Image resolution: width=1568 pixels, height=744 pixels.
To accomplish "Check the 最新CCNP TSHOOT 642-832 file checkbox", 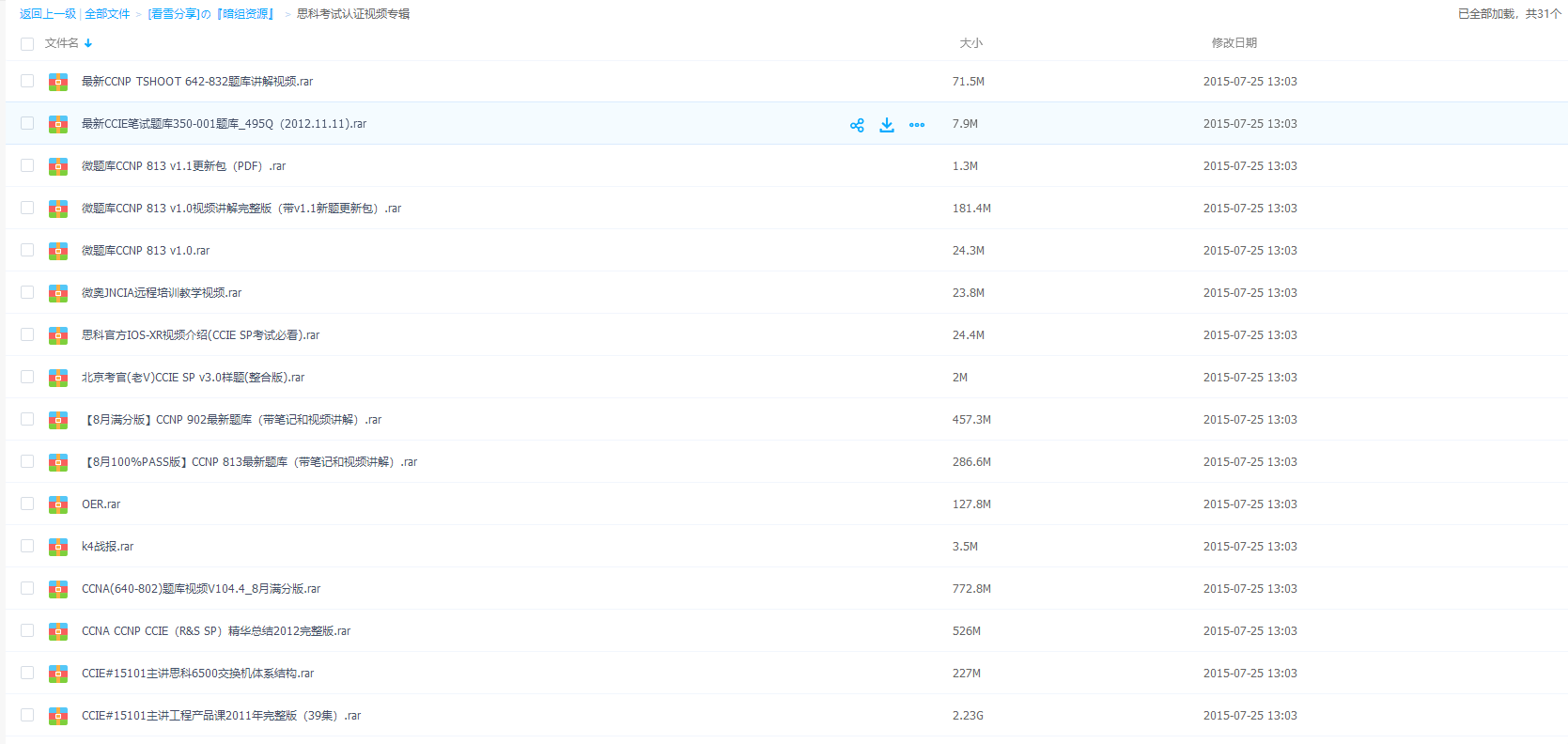I will (27, 81).
